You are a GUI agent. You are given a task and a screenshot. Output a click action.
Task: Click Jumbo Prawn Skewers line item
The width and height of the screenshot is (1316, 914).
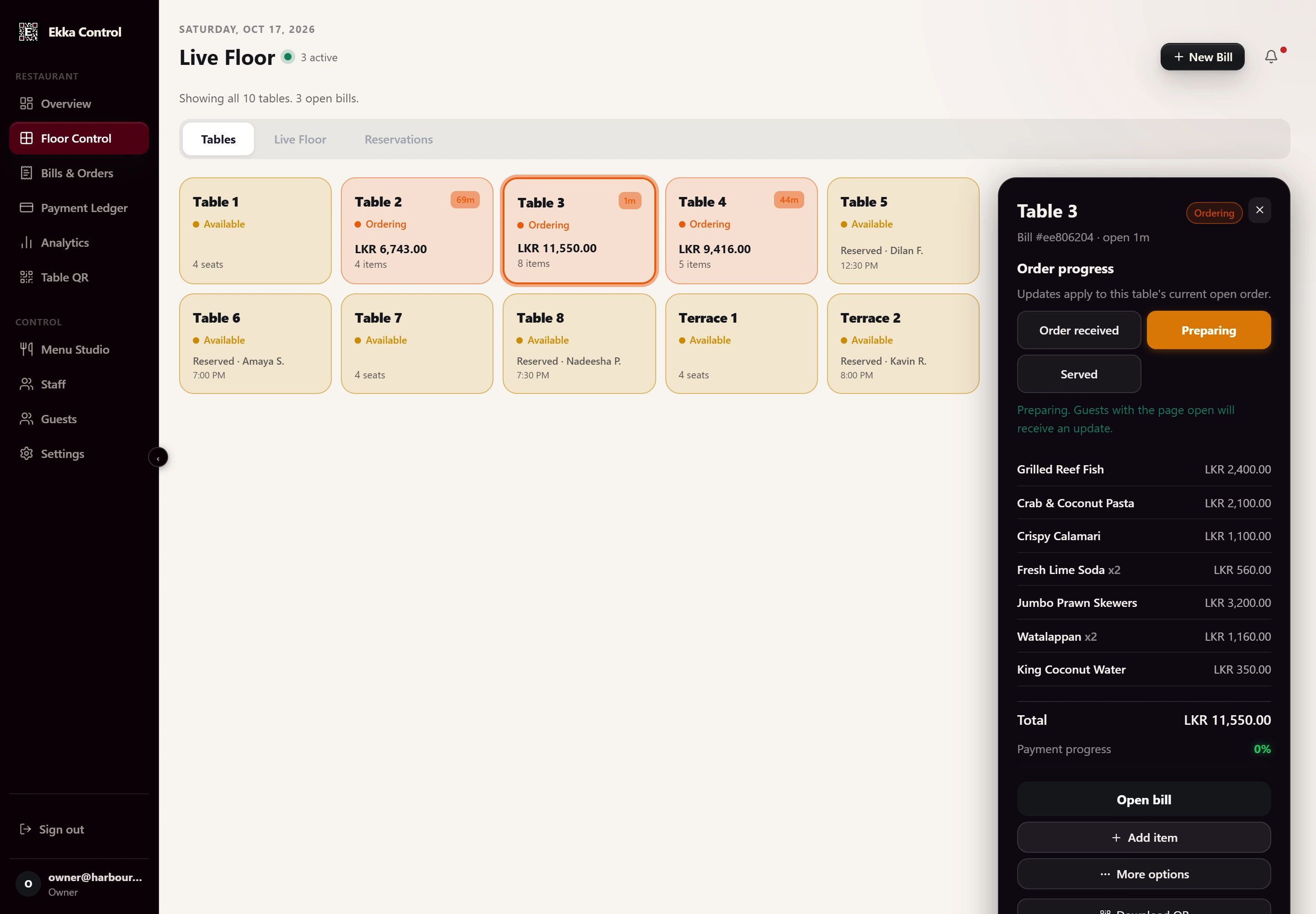click(x=1144, y=602)
